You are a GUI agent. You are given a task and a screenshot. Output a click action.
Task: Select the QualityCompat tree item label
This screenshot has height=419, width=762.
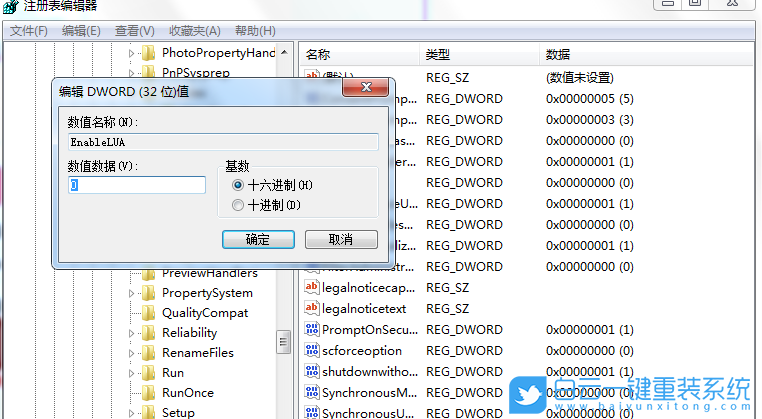coord(205,313)
